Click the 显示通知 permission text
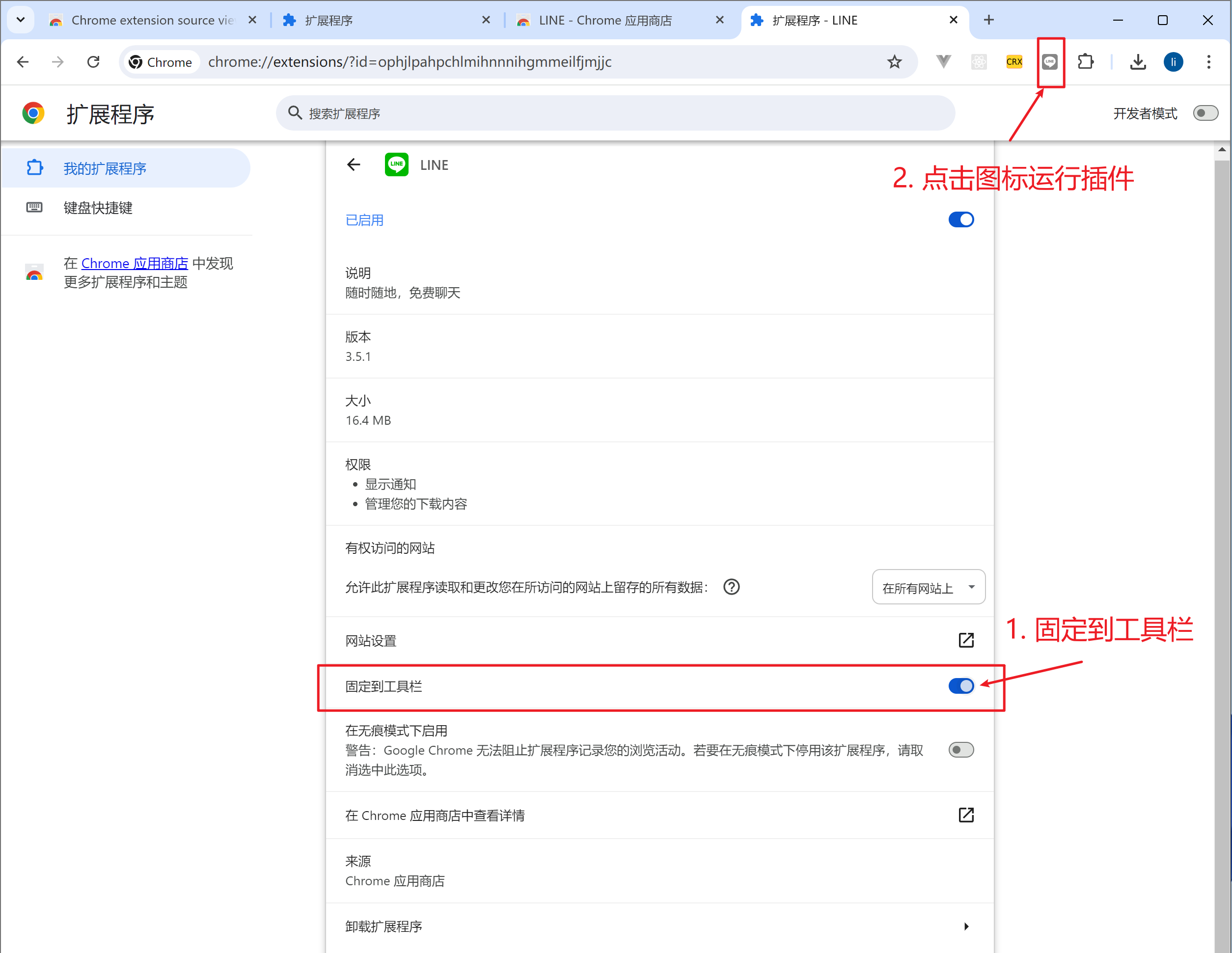This screenshot has width=1232, height=953. [390, 484]
